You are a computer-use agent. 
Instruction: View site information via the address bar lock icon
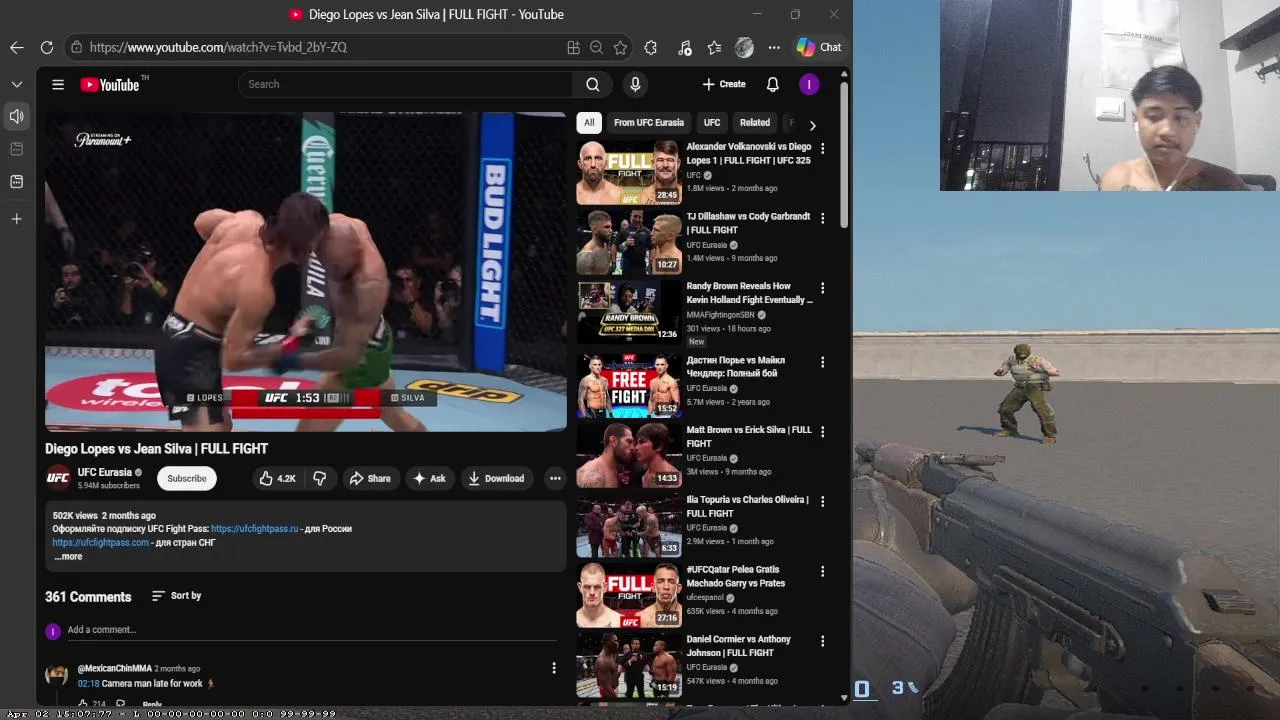[x=76, y=47]
